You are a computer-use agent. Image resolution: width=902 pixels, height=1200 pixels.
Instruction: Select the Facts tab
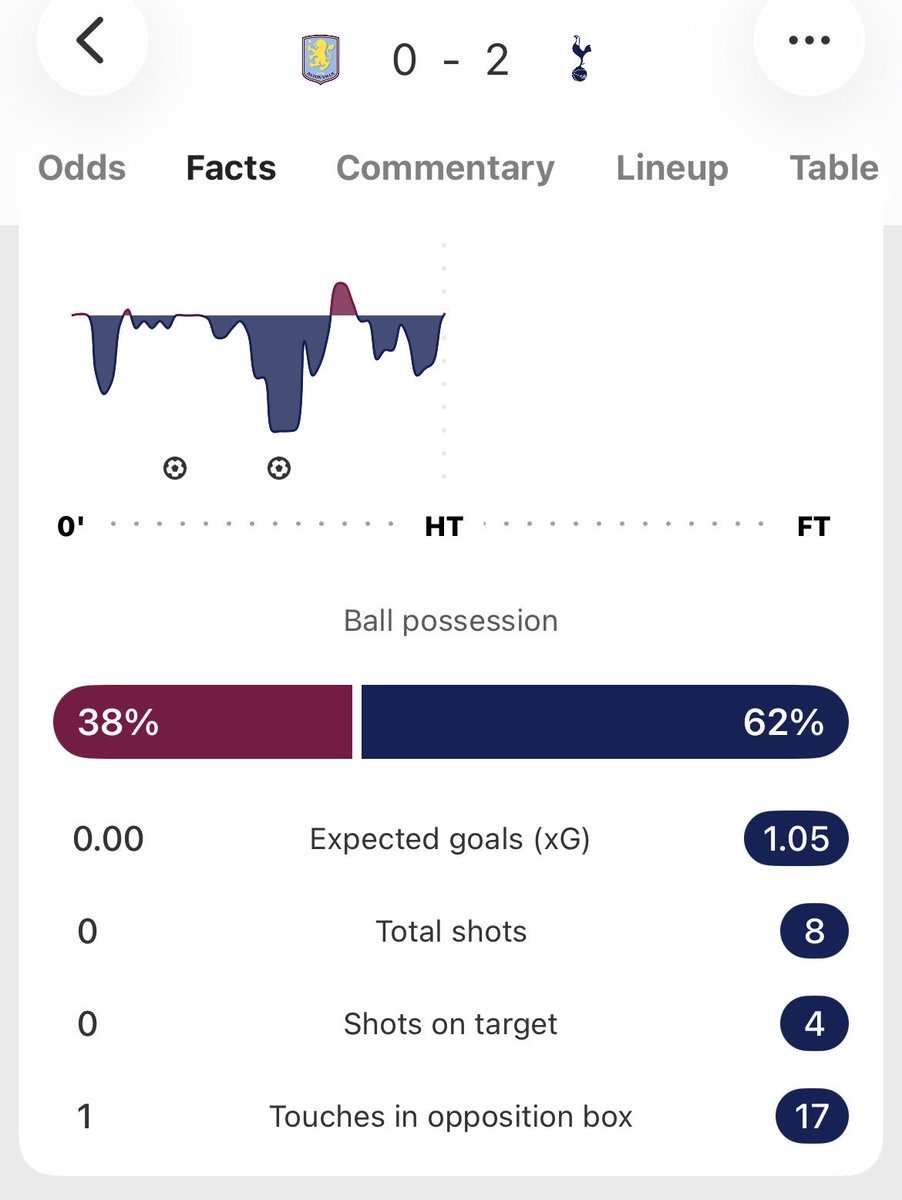pyautogui.click(x=231, y=168)
